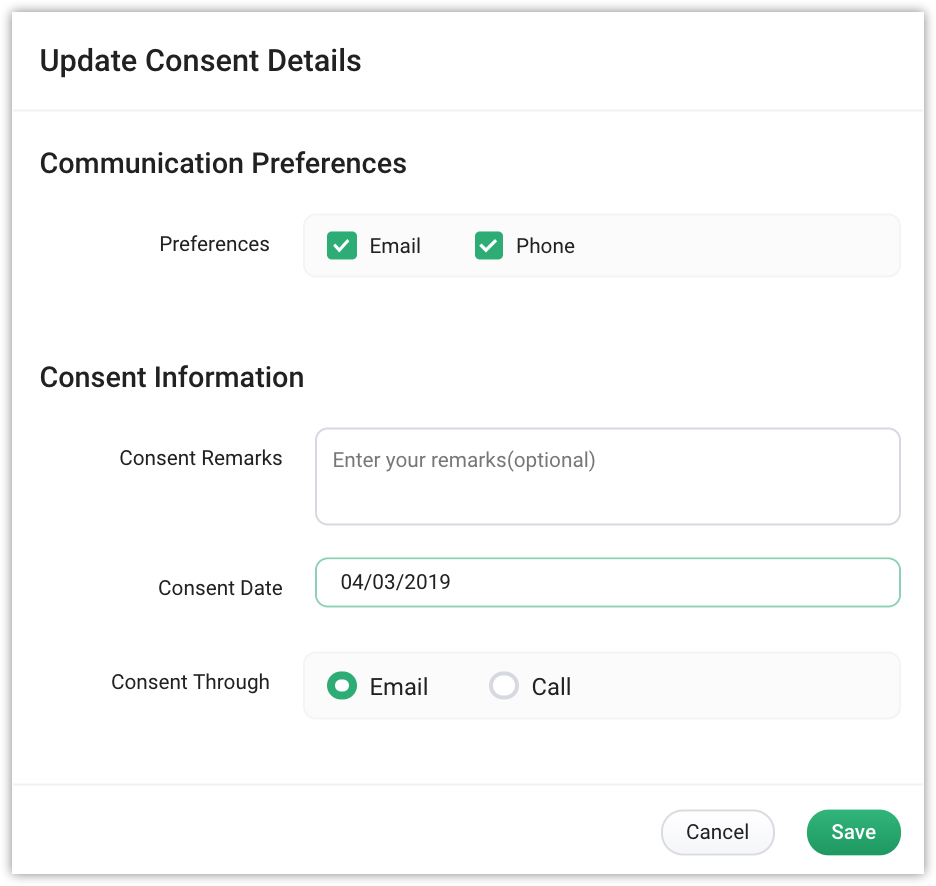Click the Consent Through field label
Image resolution: width=936 pixels, height=886 pixels.
pos(190,682)
